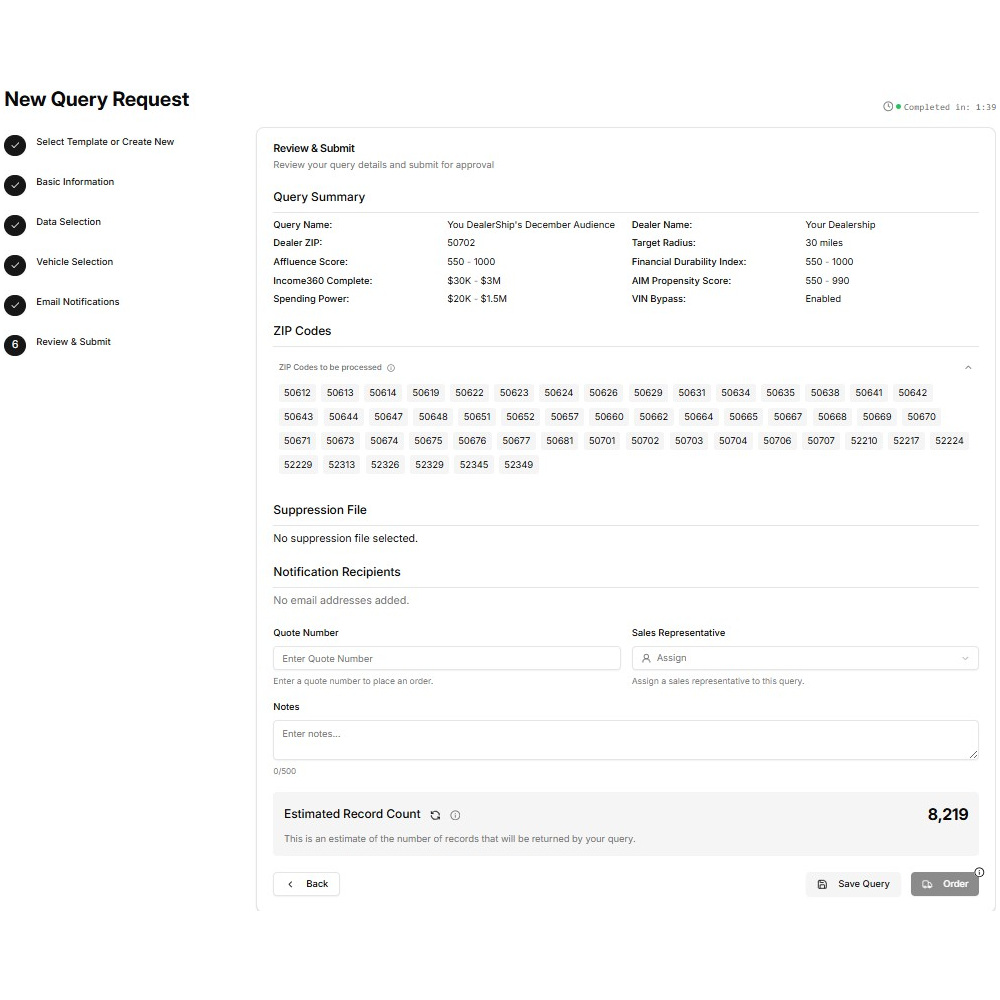The width and height of the screenshot is (1000, 1000).
Task: Click info icon next to ZIP Codes to be processed
Action: click(391, 368)
